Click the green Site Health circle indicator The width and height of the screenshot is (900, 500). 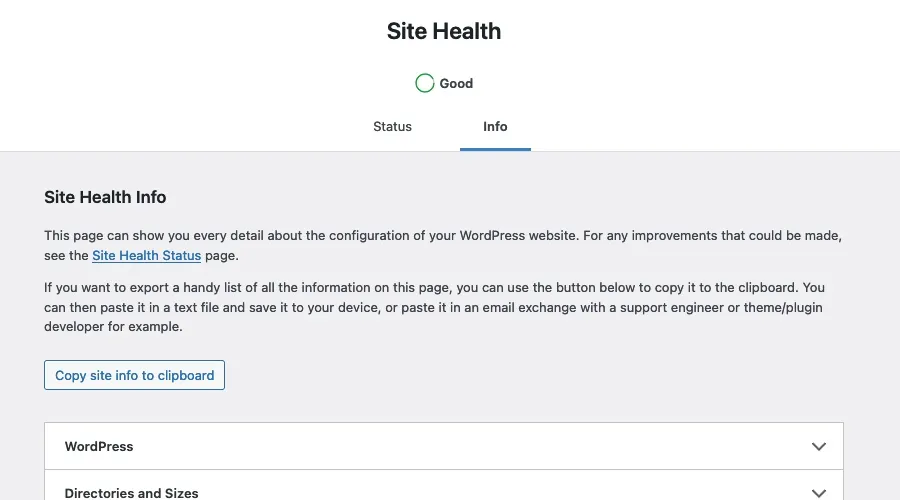click(x=425, y=83)
